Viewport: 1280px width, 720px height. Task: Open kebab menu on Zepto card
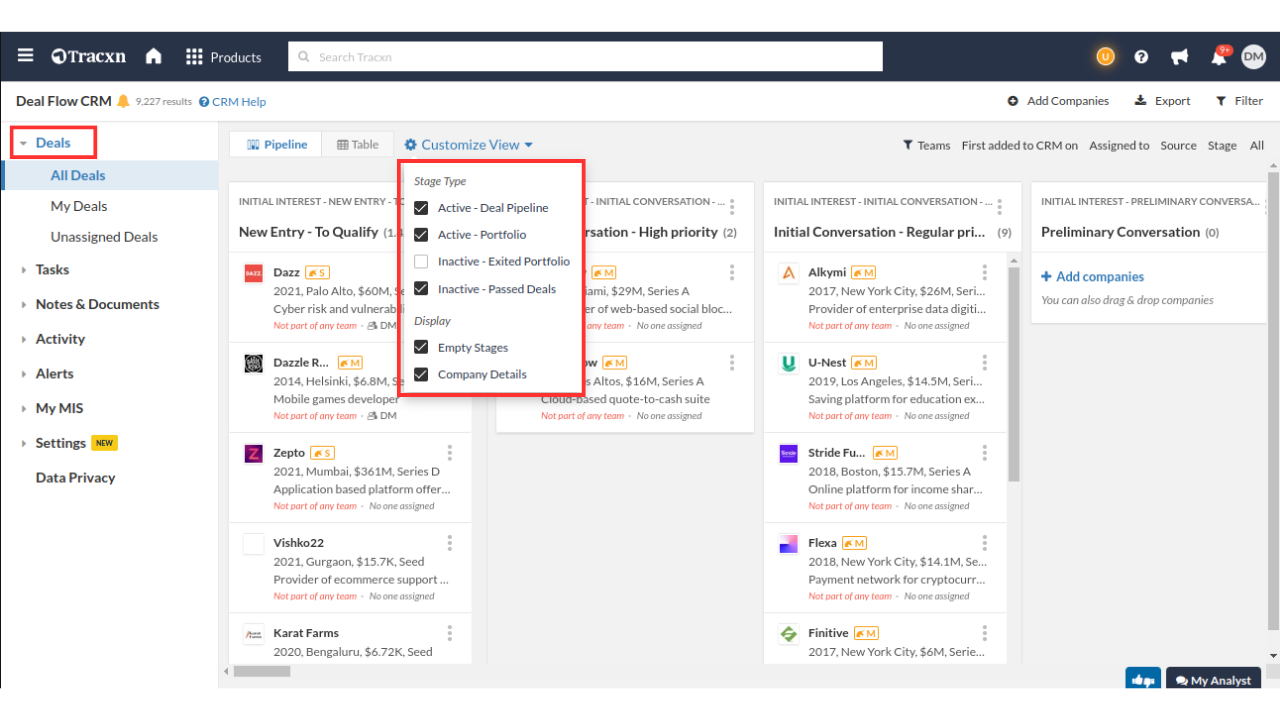click(450, 453)
